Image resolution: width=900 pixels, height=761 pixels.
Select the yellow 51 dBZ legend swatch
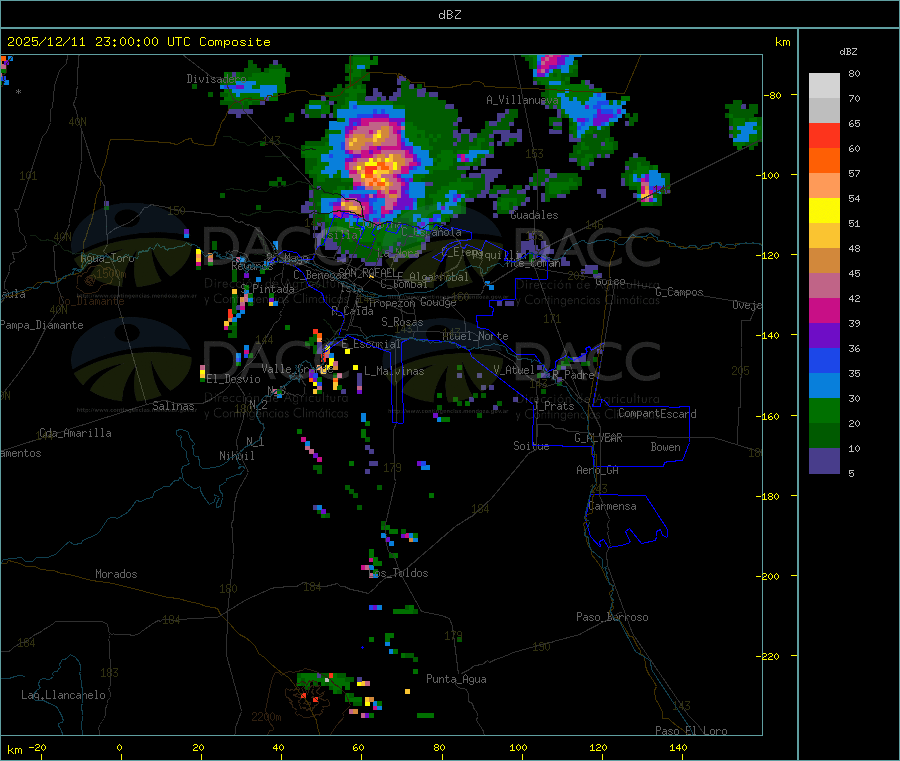[824, 211]
